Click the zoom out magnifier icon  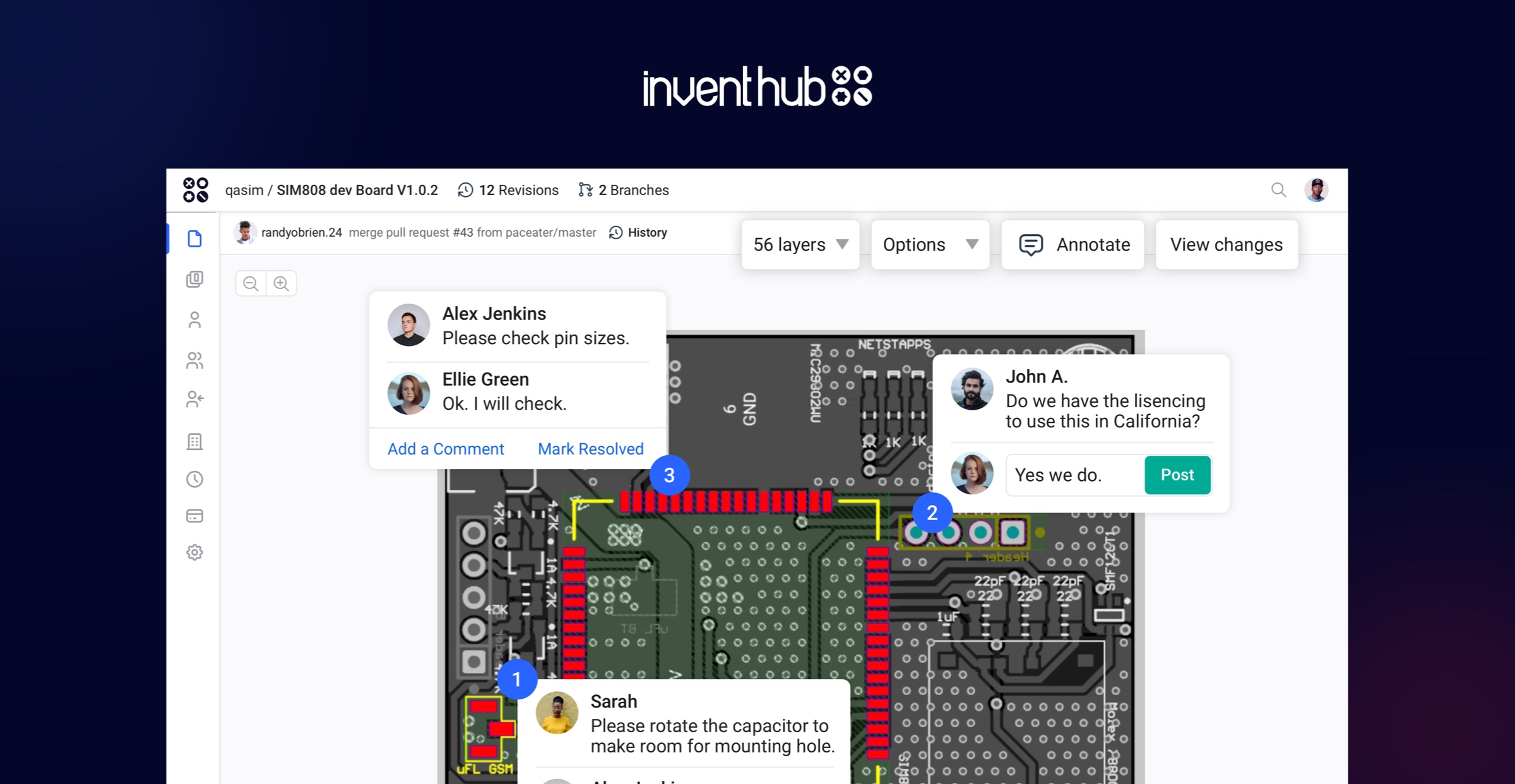click(251, 283)
